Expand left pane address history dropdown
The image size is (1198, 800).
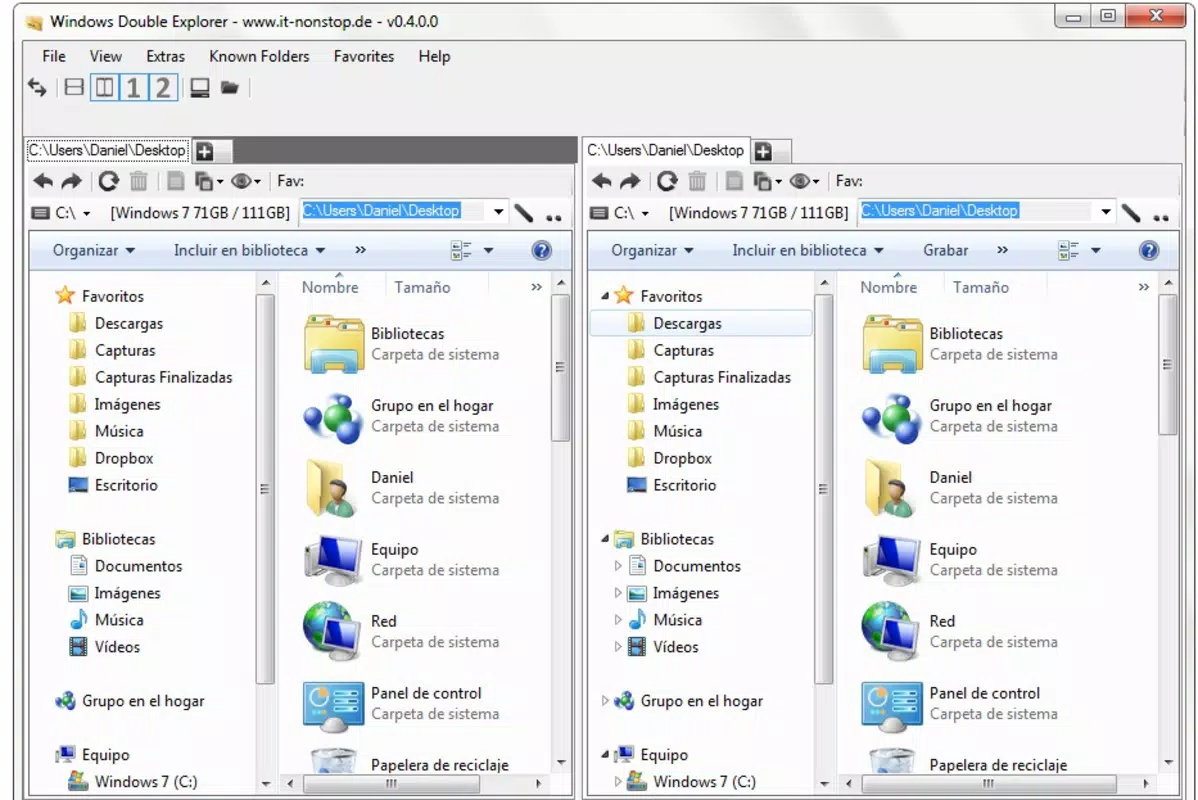(x=498, y=212)
